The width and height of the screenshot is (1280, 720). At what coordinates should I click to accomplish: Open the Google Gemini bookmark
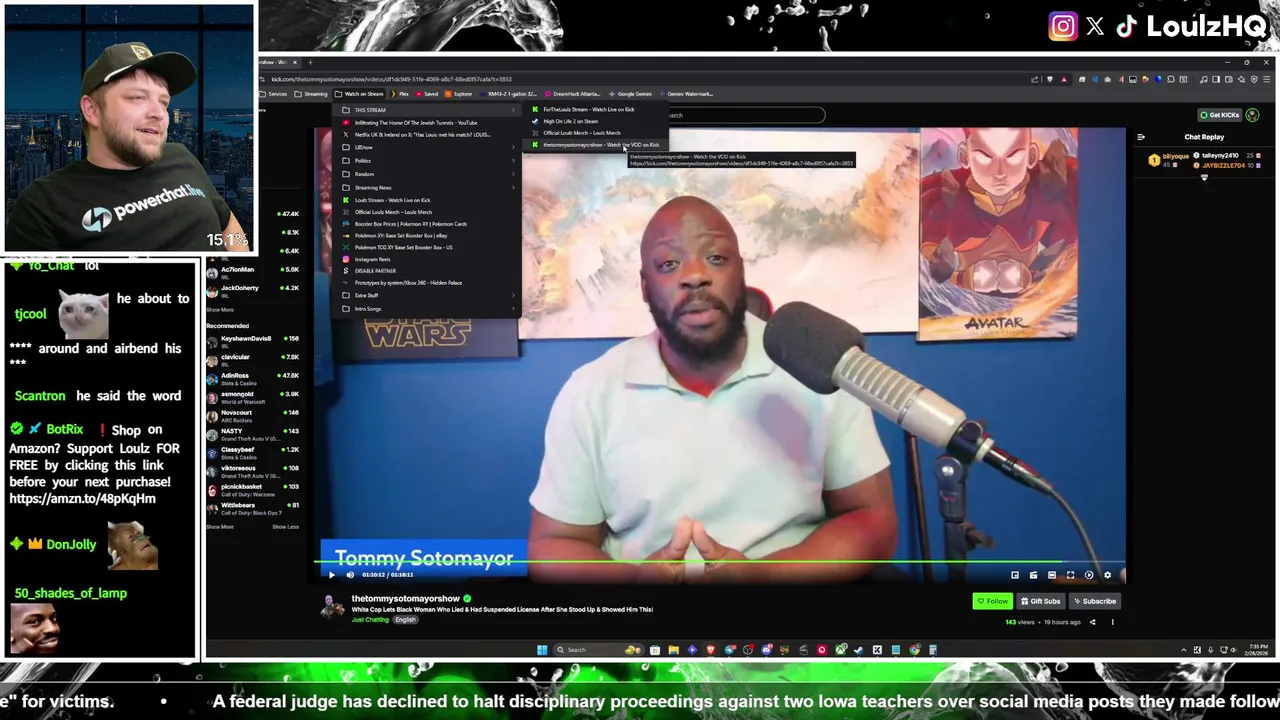point(630,94)
